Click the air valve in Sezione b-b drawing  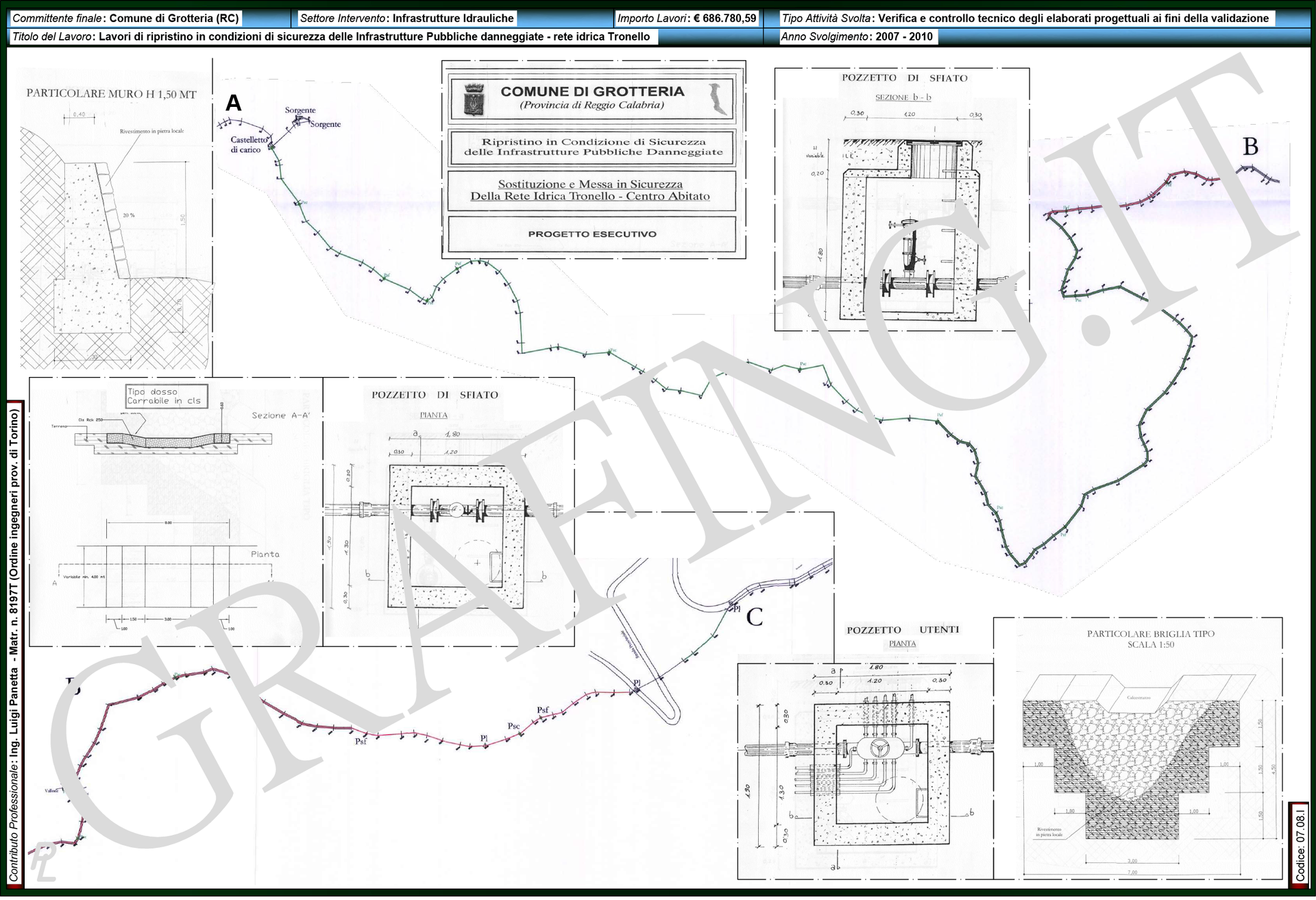coord(910,250)
